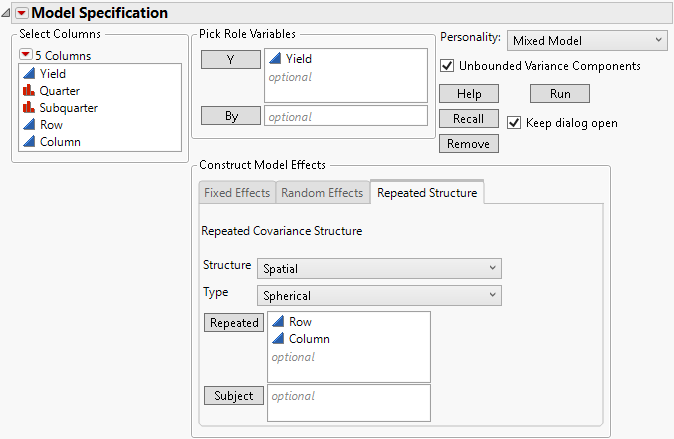Click the Yield icon in the Y role box
The height and width of the screenshot is (439, 674).
click(x=274, y=60)
